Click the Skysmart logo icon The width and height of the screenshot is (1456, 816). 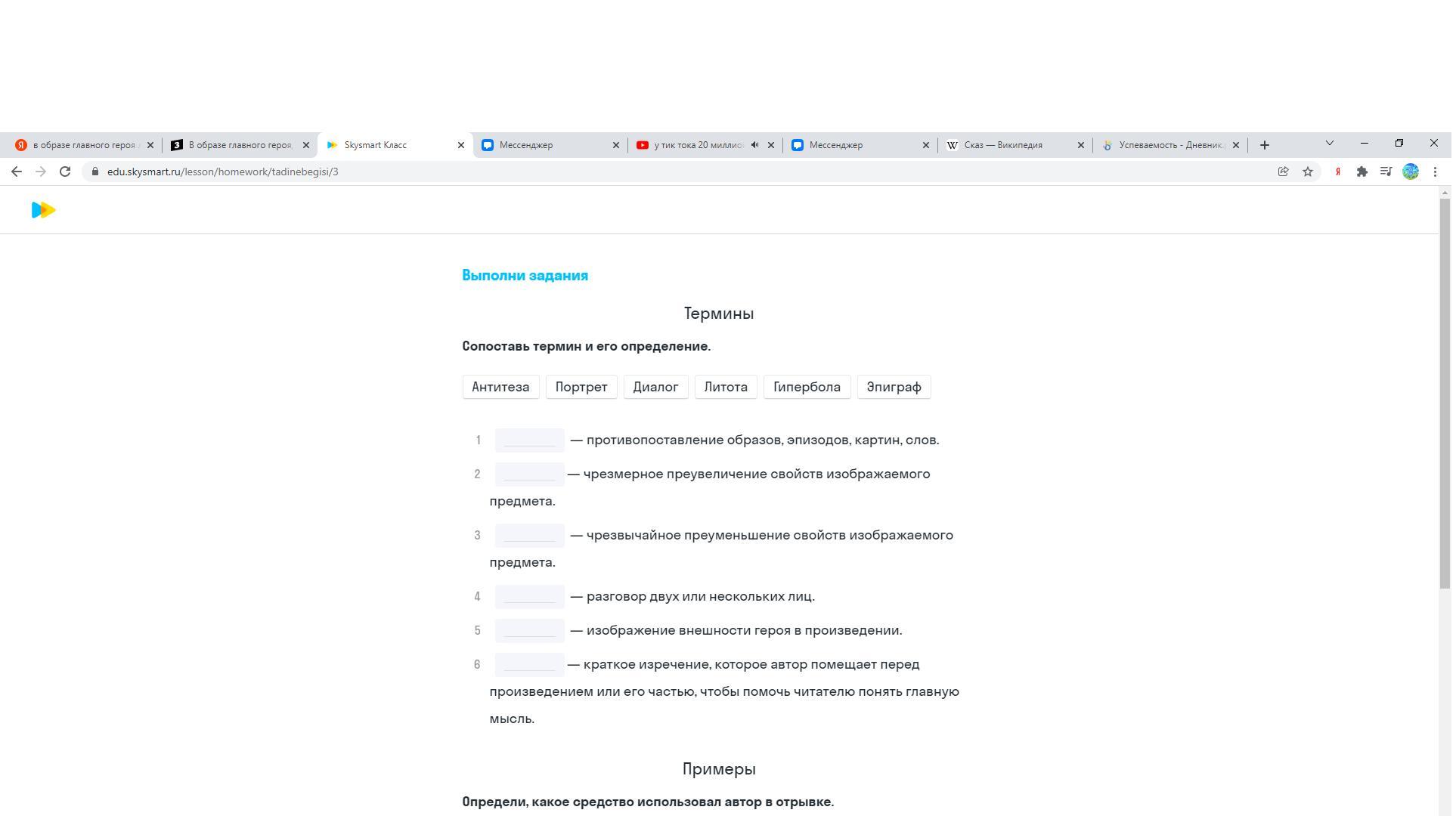[x=43, y=210]
